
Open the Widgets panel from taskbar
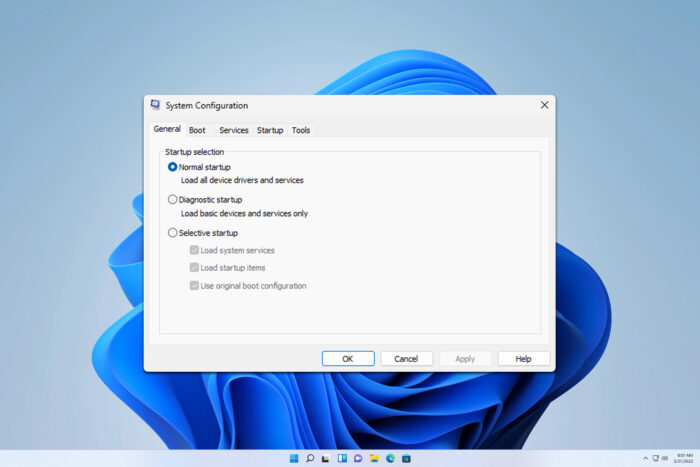pyautogui.click(x=342, y=459)
